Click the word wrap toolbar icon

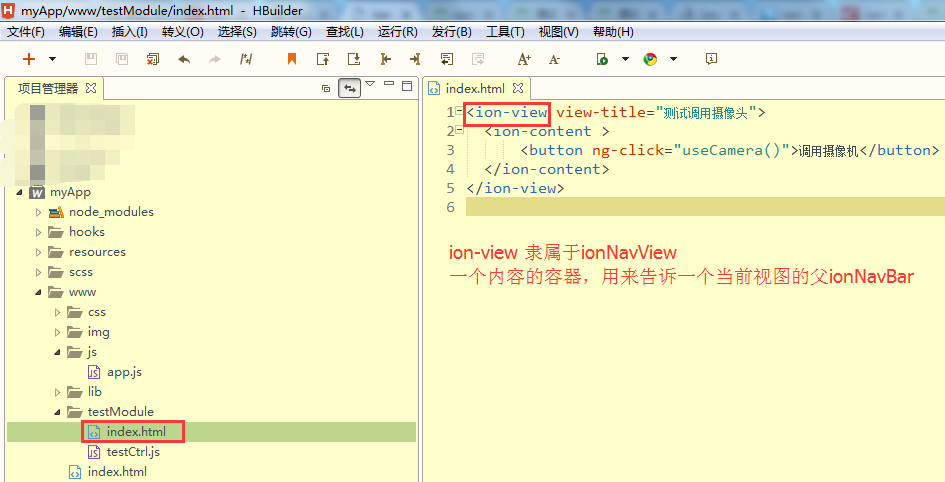click(447, 59)
